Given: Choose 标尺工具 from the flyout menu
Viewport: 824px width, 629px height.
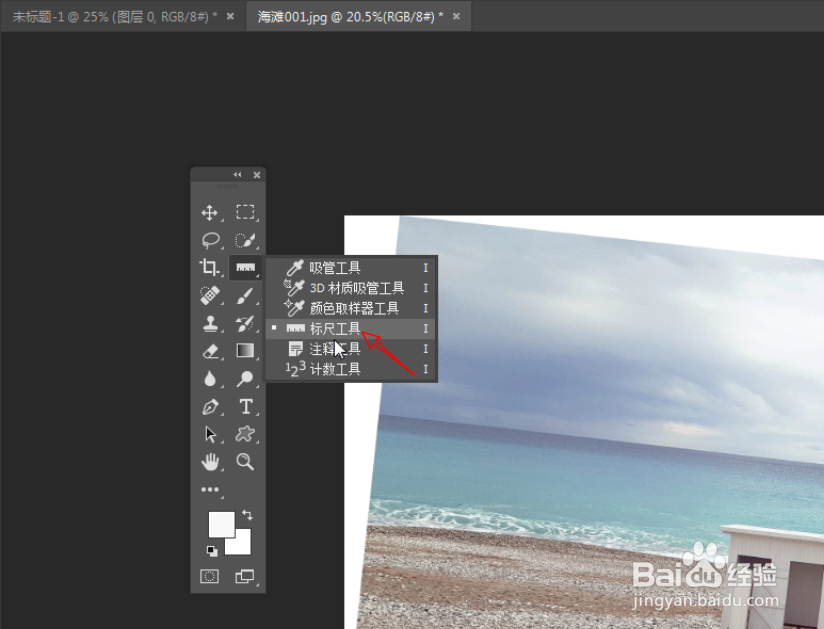Looking at the screenshot, I should [351, 329].
